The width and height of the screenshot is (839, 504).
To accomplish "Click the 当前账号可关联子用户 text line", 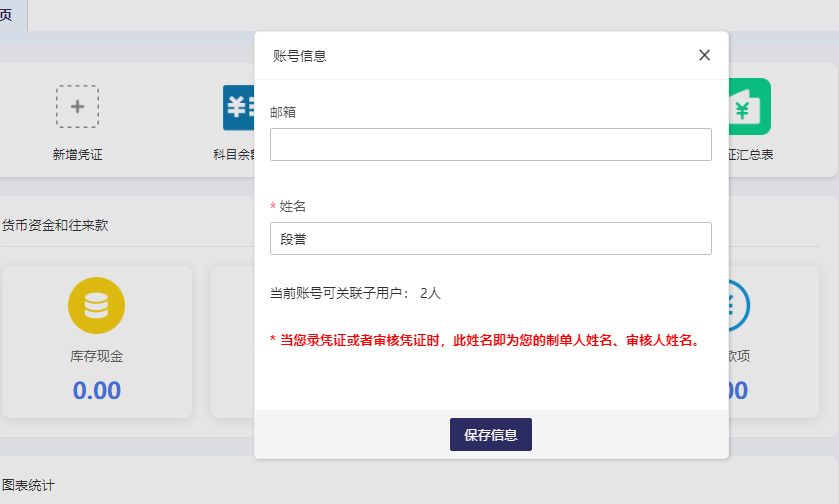I will pos(355,293).
